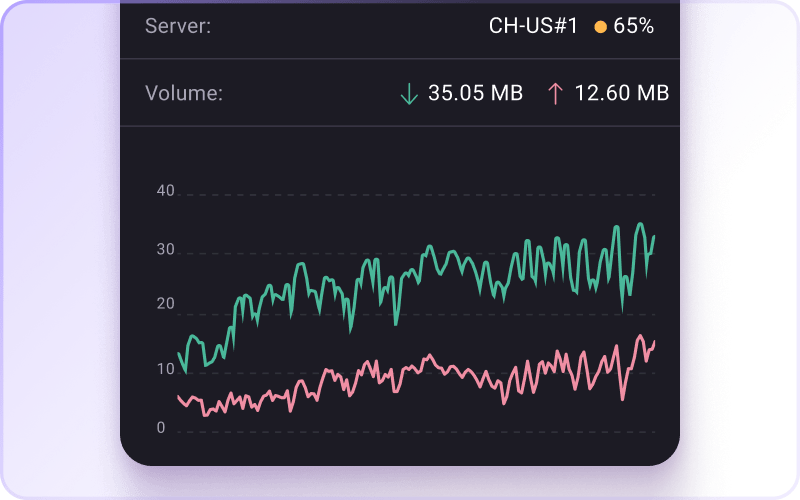Click the 0 axis label on chart
This screenshot has height=500, width=800.
point(161,428)
